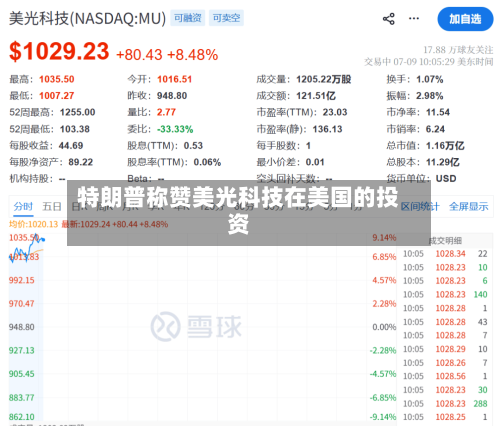Image resolution: width=500 pixels, height=426 pixels.
Task: Select trade row with price 1028.56
Action: [445, 376]
